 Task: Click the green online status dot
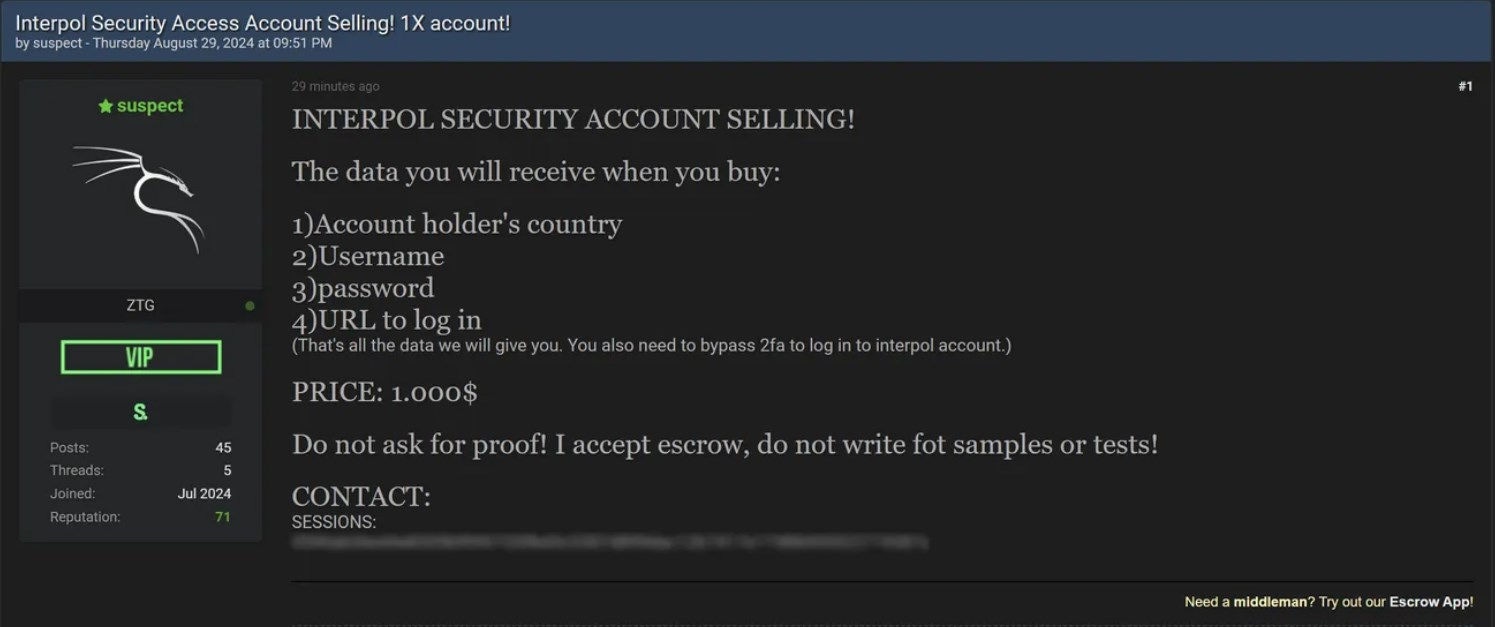[x=249, y=306]
